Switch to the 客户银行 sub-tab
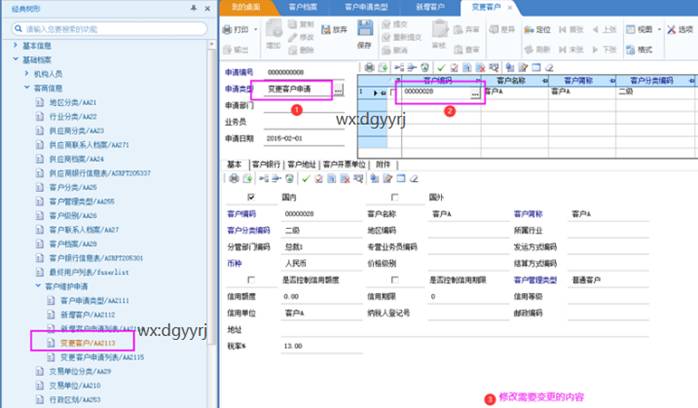Viewport: 698px width, 408px height. (266, 162)
